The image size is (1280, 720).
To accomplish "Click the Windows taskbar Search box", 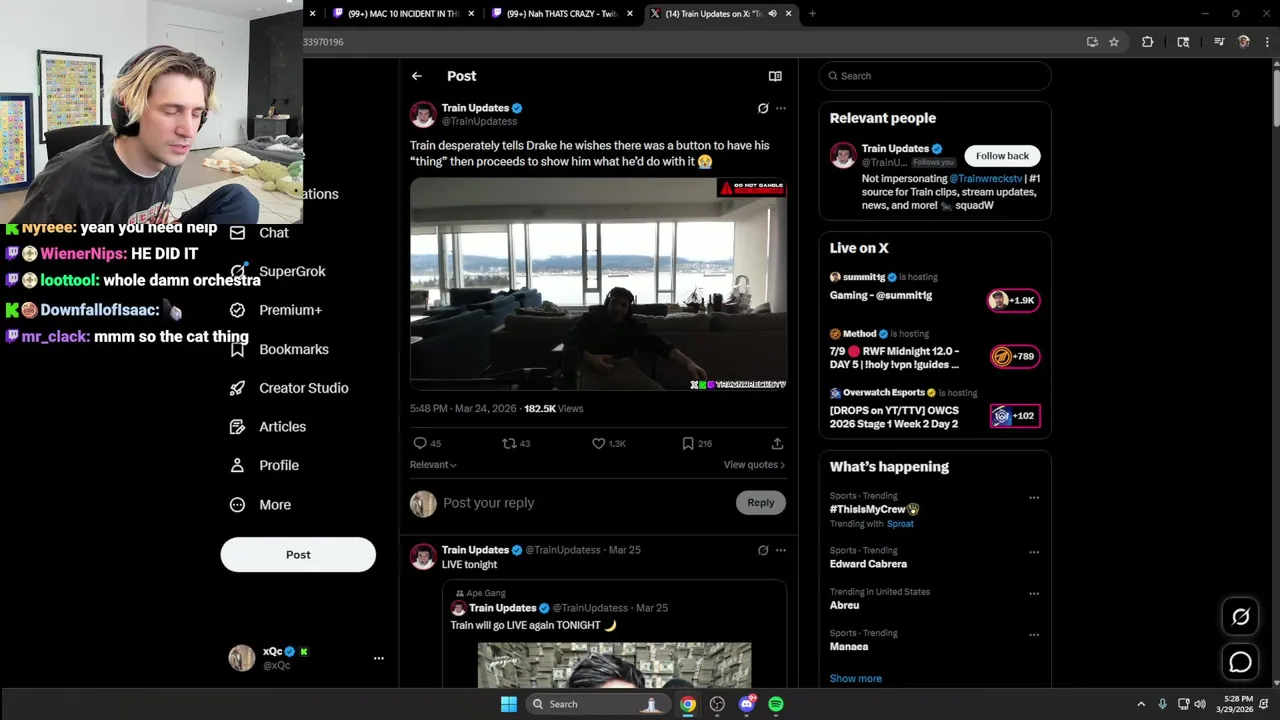I will [x=596, y=704].
